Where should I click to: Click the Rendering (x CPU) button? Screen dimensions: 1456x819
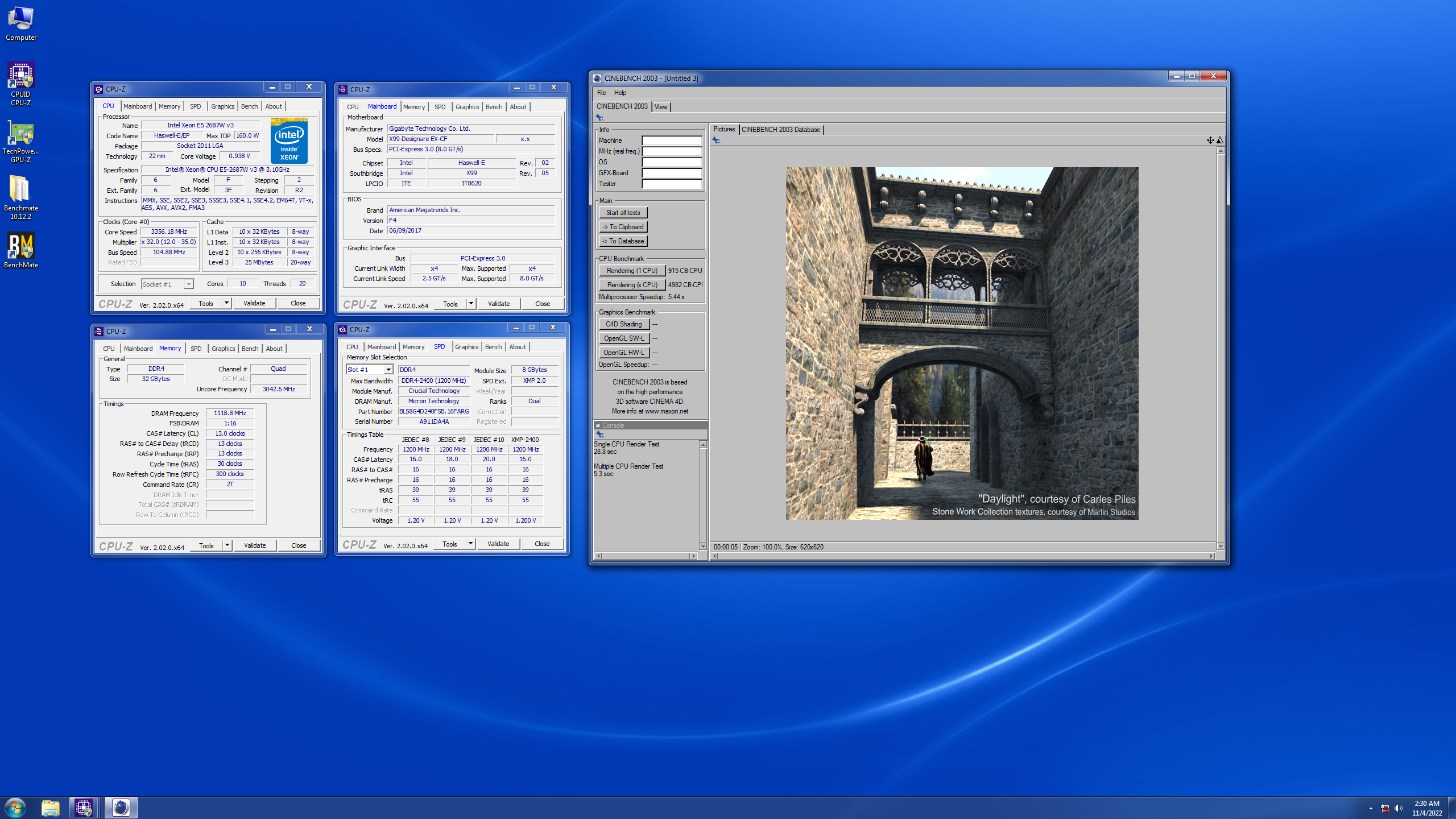pos(632,285)
